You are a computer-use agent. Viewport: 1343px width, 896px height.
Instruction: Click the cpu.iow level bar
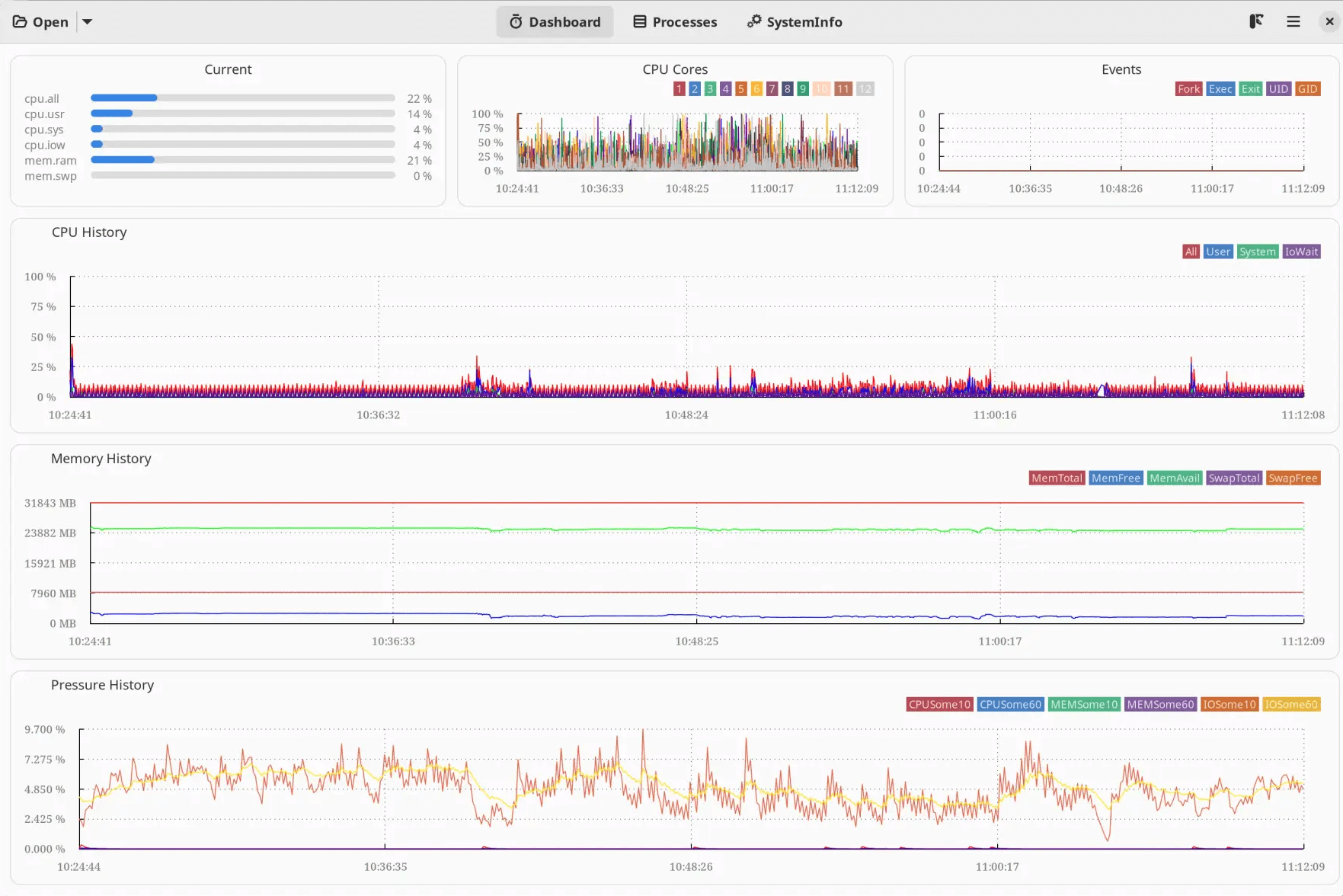click(x=243, y=144)
